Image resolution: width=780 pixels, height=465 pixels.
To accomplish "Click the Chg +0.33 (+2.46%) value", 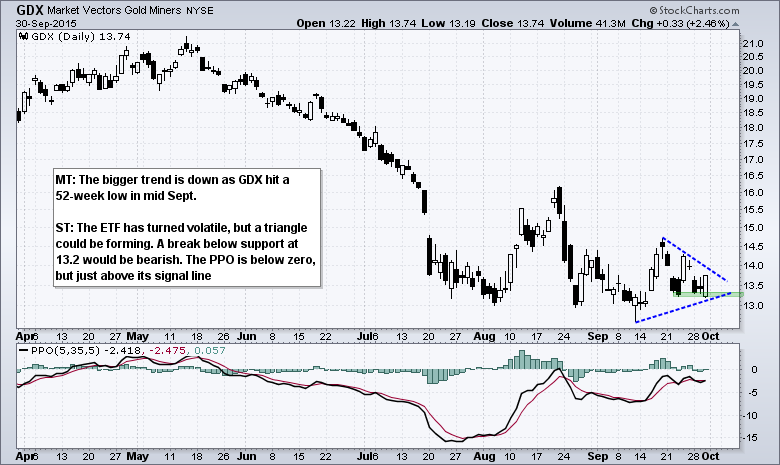I will click(x=681, y=23).
